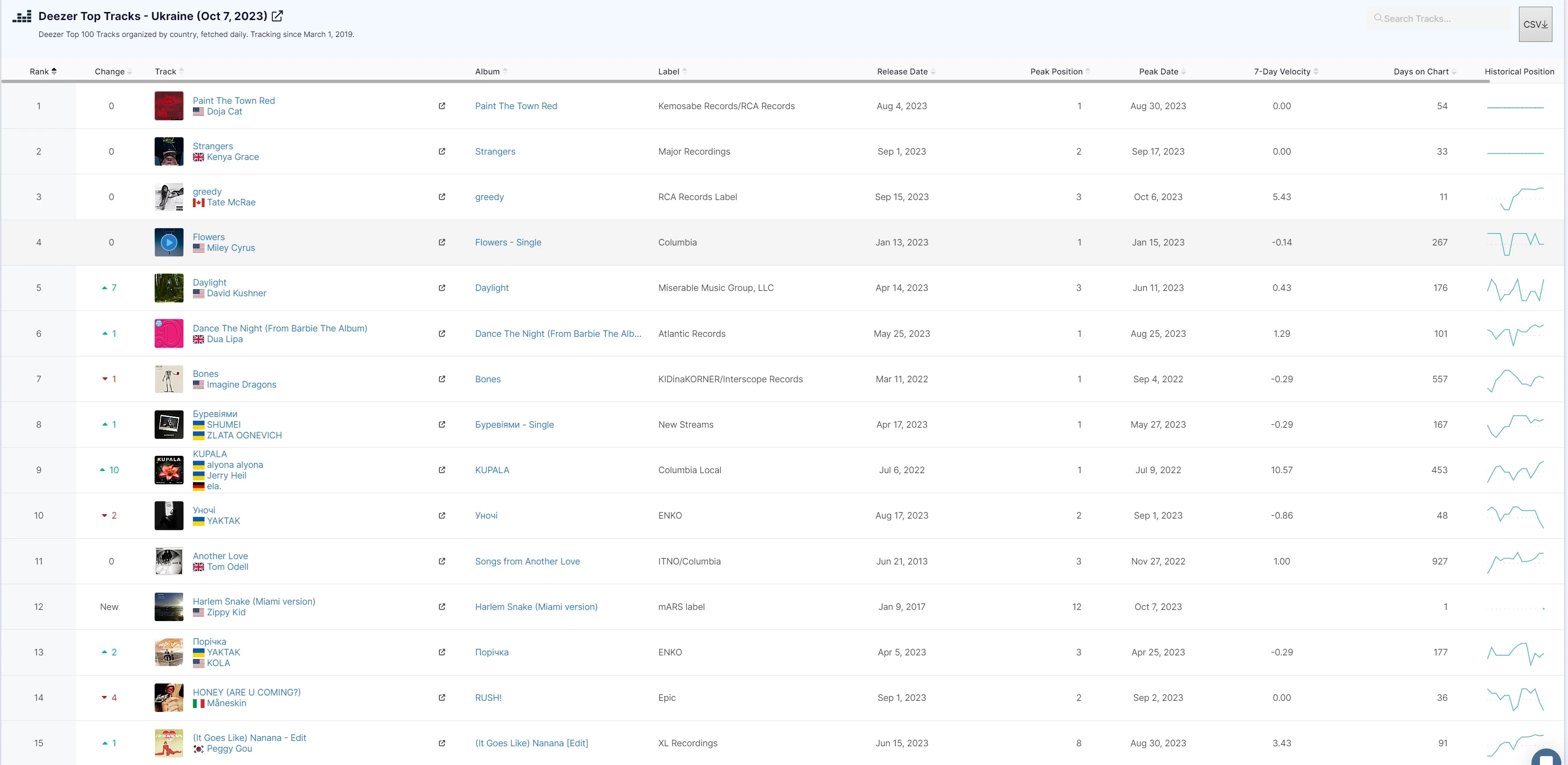Viewport: 1568px width, 765px height.
Task: Open external link icon for KUPALA track
Action: coord(442,470)
